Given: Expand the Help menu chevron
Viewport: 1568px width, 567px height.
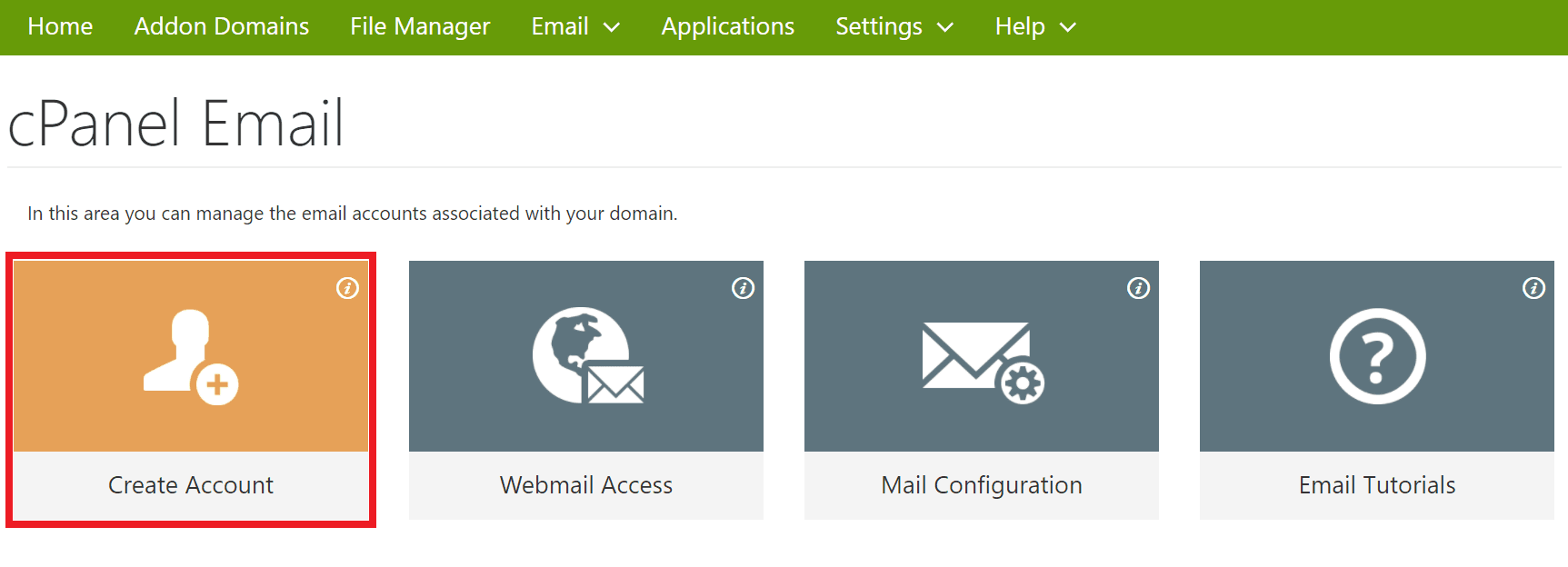Looking at the screenshot, I should (1068, 28).
